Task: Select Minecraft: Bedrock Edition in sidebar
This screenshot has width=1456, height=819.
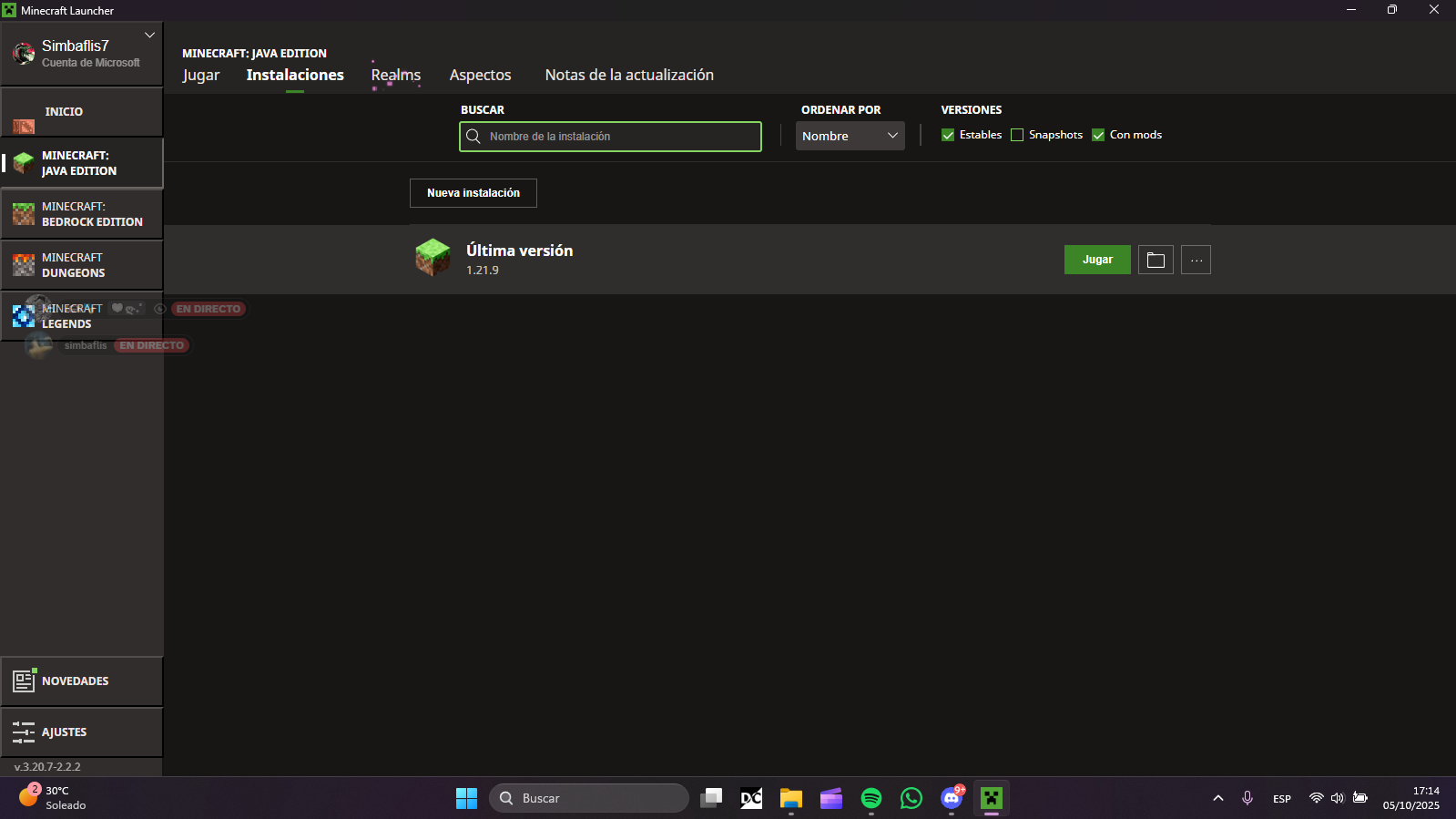Action: [x=82, y=214]
